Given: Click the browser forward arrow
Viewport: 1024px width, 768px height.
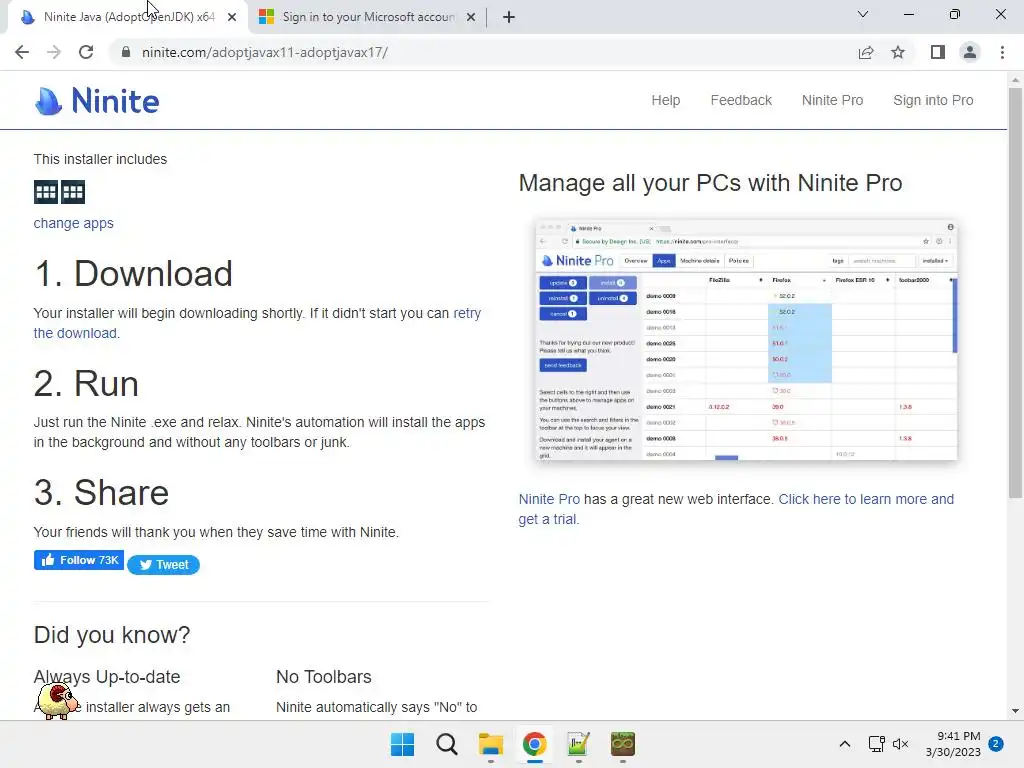Looking at the screenshot, I should click(x=54, y=52).
